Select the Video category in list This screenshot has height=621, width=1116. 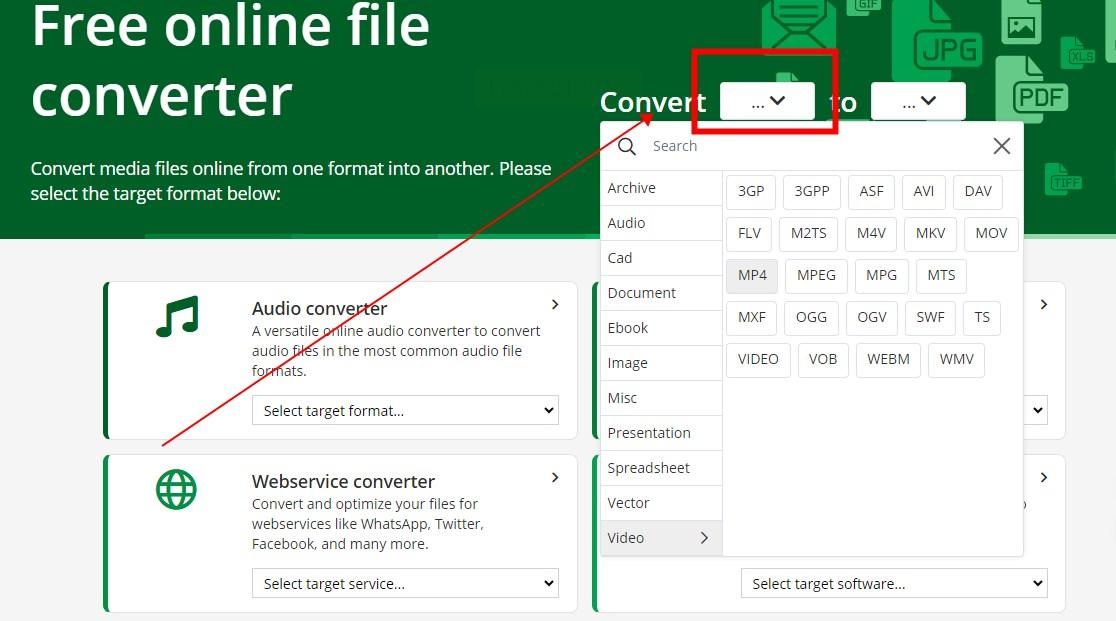[x=660, y=538]
